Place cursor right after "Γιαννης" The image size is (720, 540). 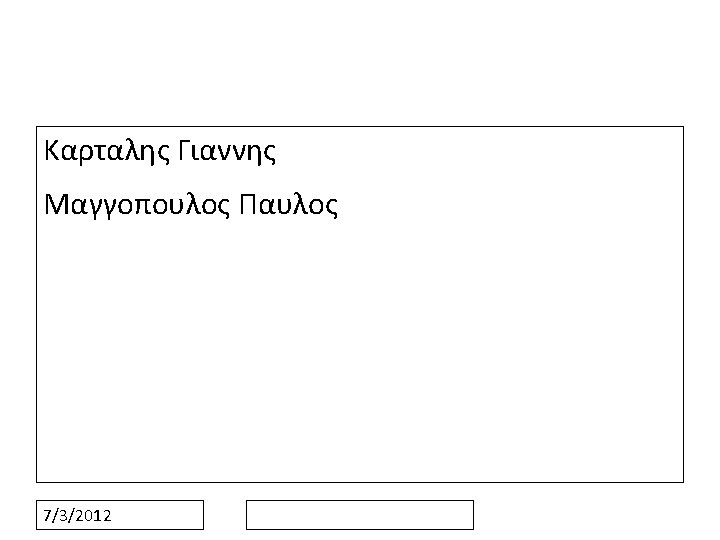277,151
